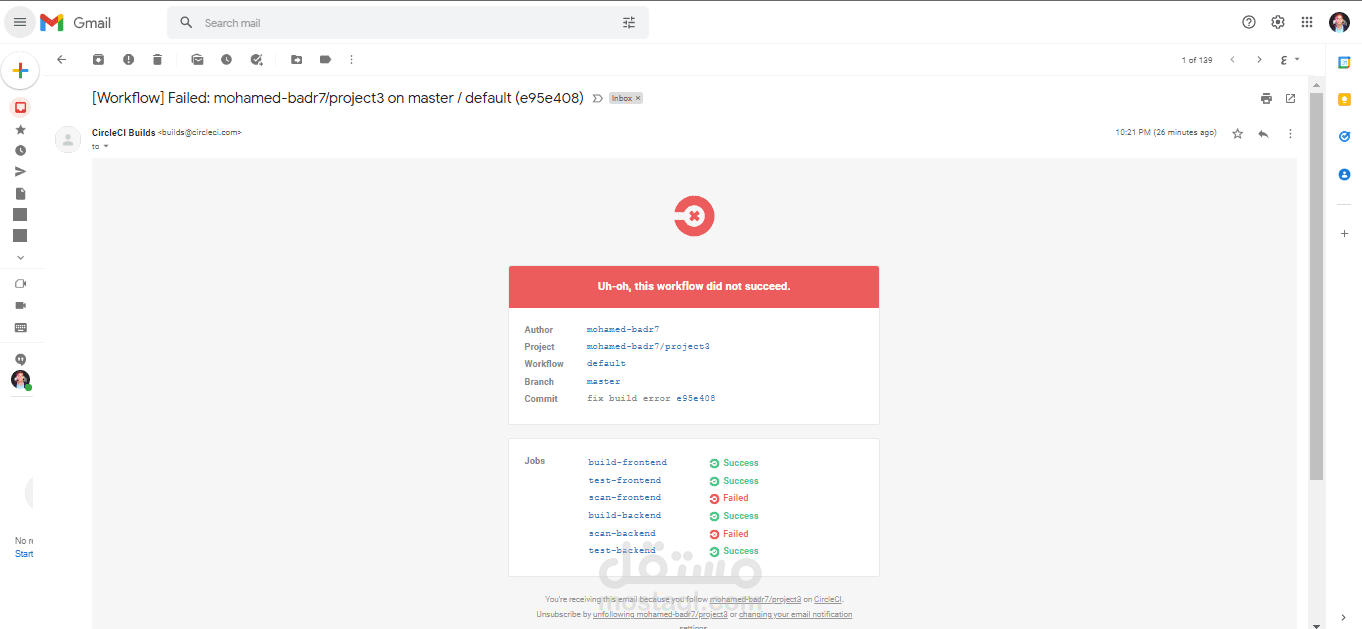Click the search magnifier icon
The height and width of the screenshot is (629, 1362).
186,23
